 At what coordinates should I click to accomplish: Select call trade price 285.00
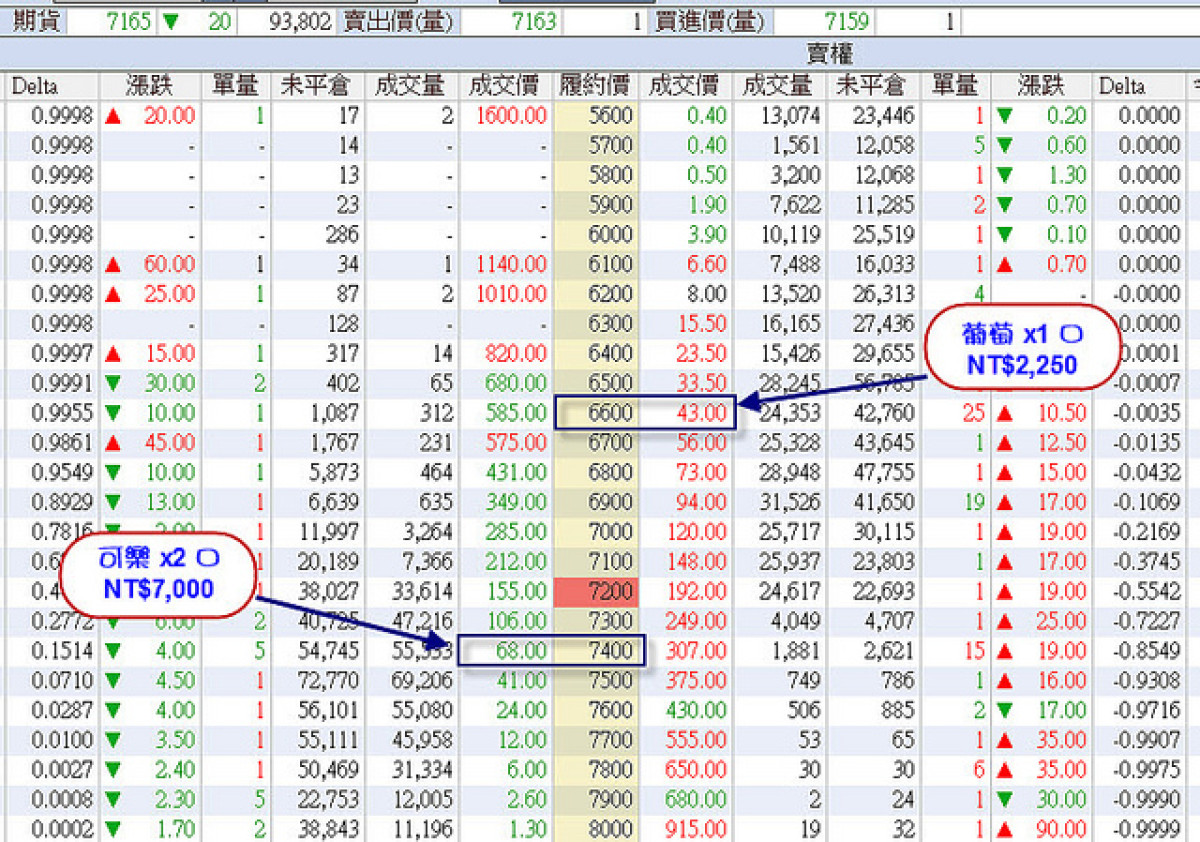click(517, 532)
